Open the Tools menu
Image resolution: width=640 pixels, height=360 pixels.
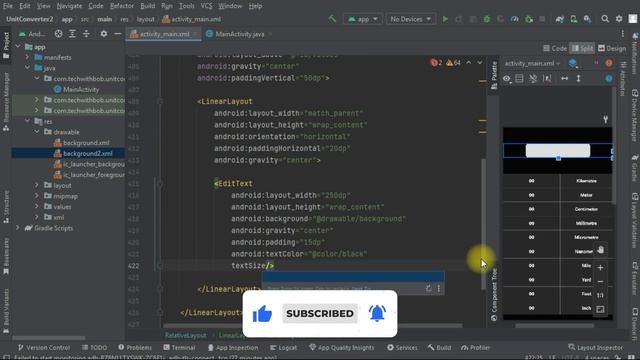tap(186, 6)
